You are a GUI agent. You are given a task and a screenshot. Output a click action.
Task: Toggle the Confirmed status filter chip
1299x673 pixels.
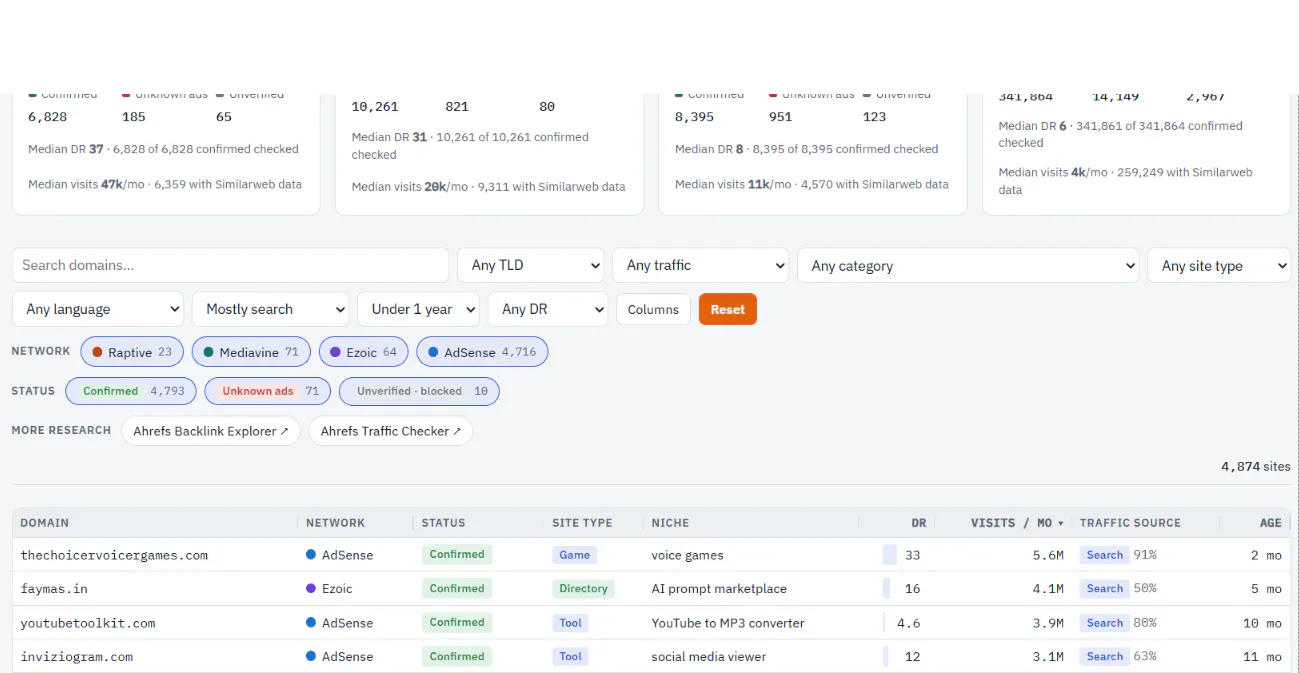coord(131,391)
